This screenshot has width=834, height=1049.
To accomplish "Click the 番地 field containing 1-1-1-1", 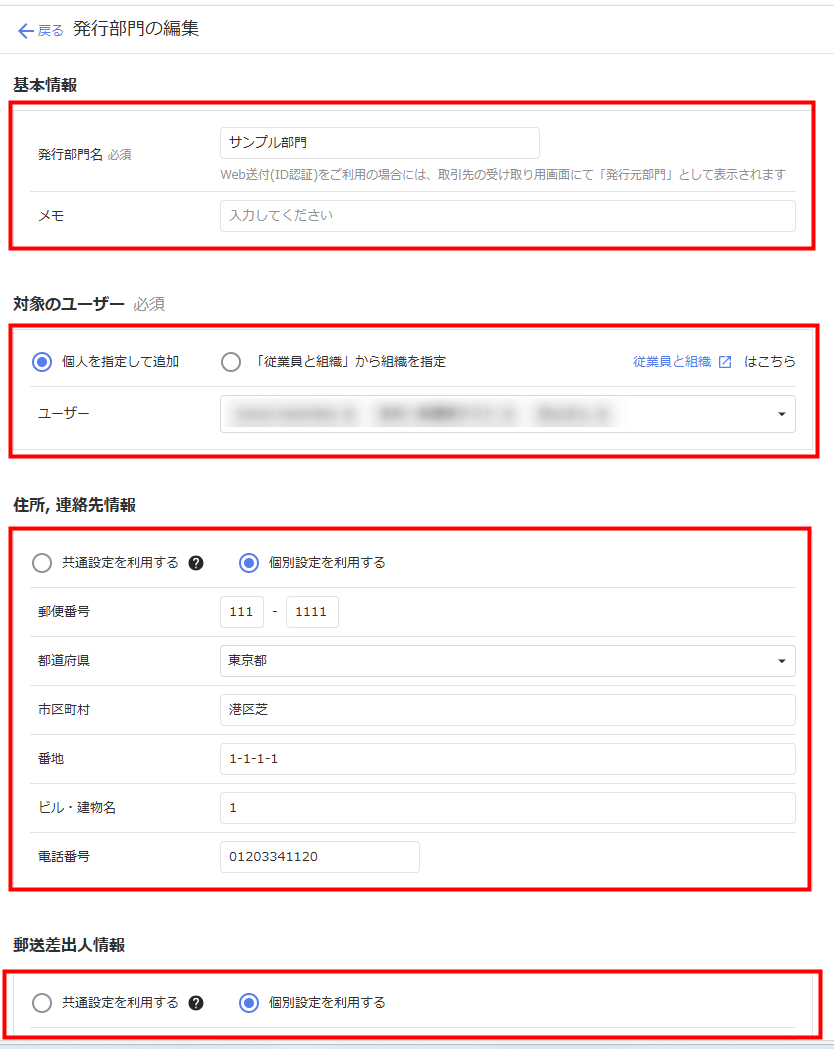I will [x=507, y=759].
